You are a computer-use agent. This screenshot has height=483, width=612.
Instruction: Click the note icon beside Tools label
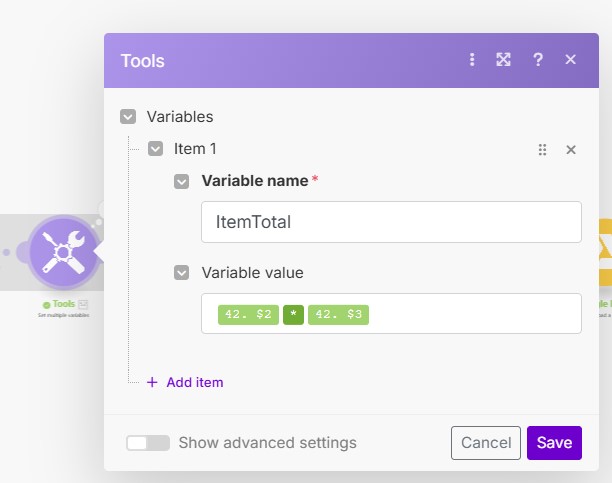pyautogui.click(x=83, y=304)
